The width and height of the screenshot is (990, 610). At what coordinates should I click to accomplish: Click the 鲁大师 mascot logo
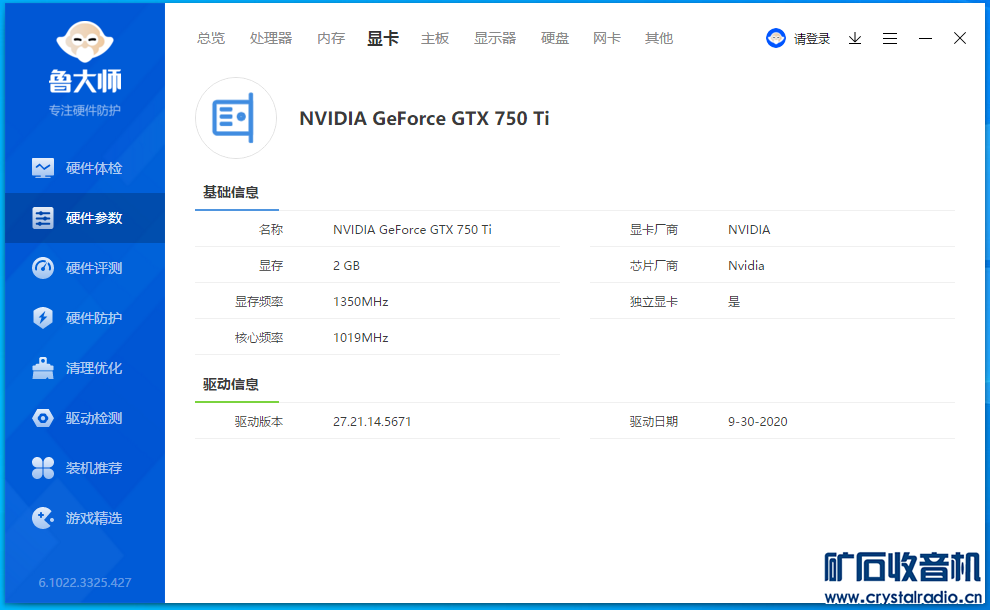tap(85, 43)
